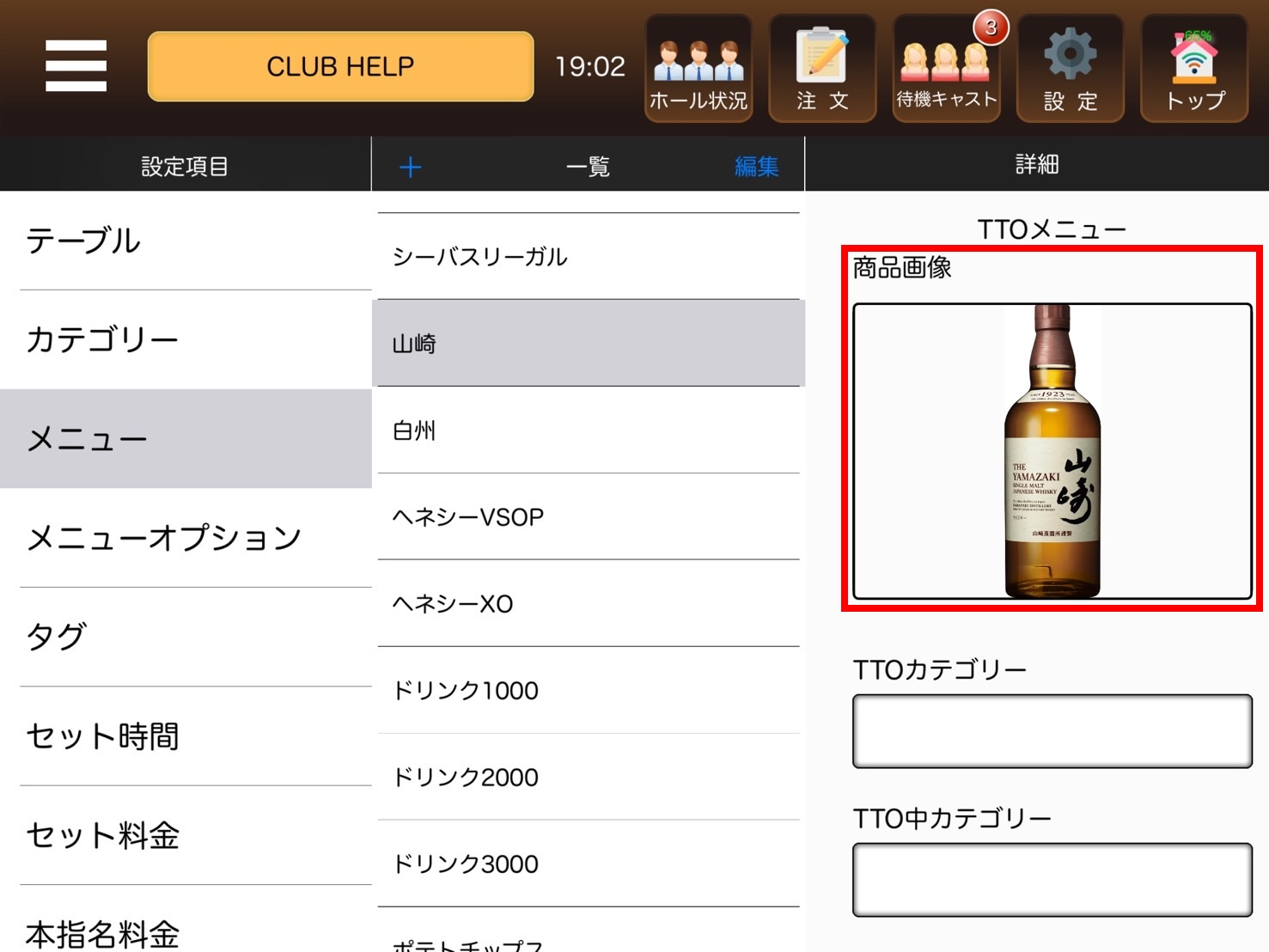The width and height of the screenshot is (1269, 952).
Task: Click the plus icon to add item
Action: (411, 167)
